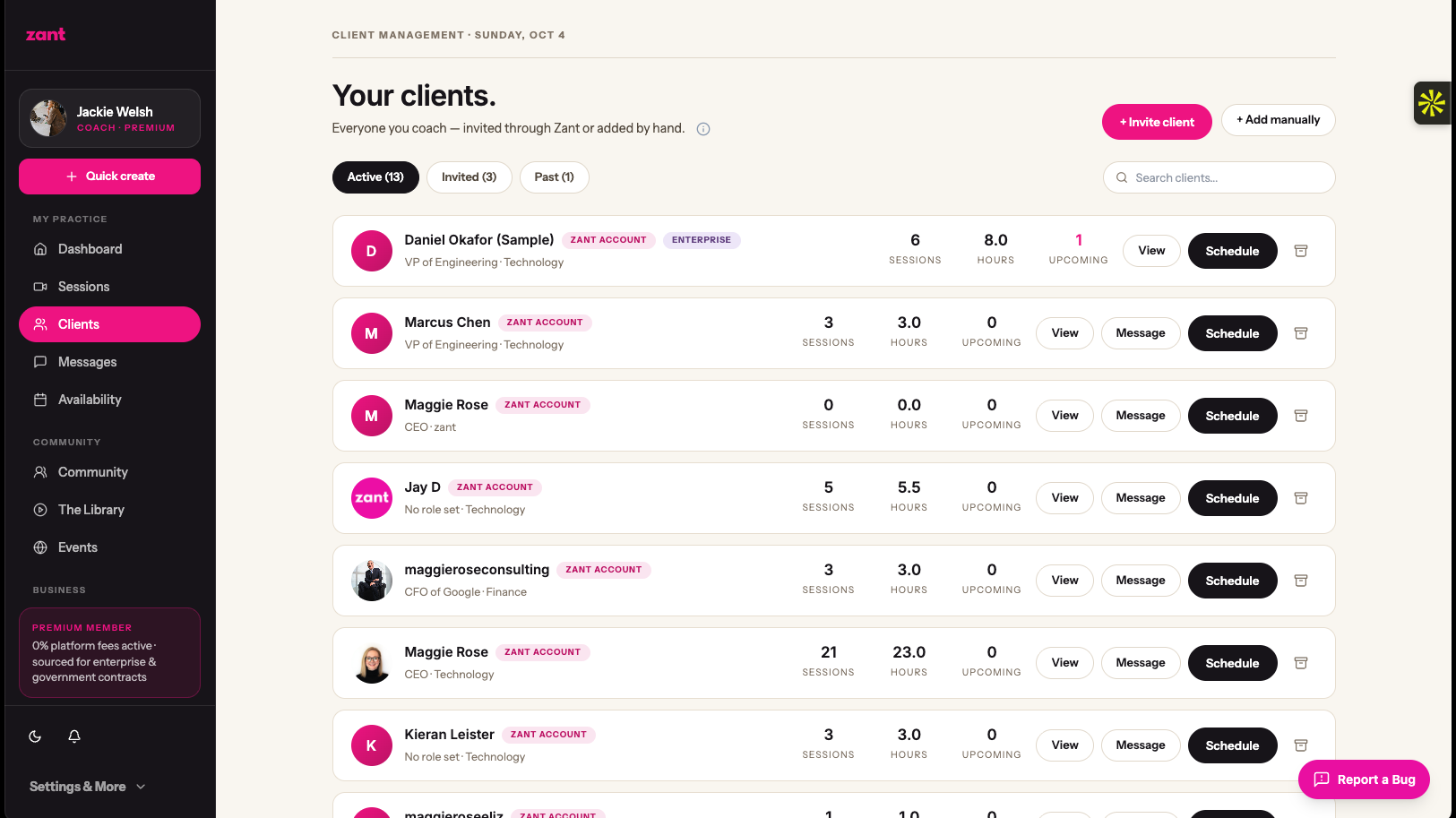Click the Enterprise badge on Daniel Okafor
This screenshot has height=818, width=1456.
(x=702, y=240)
